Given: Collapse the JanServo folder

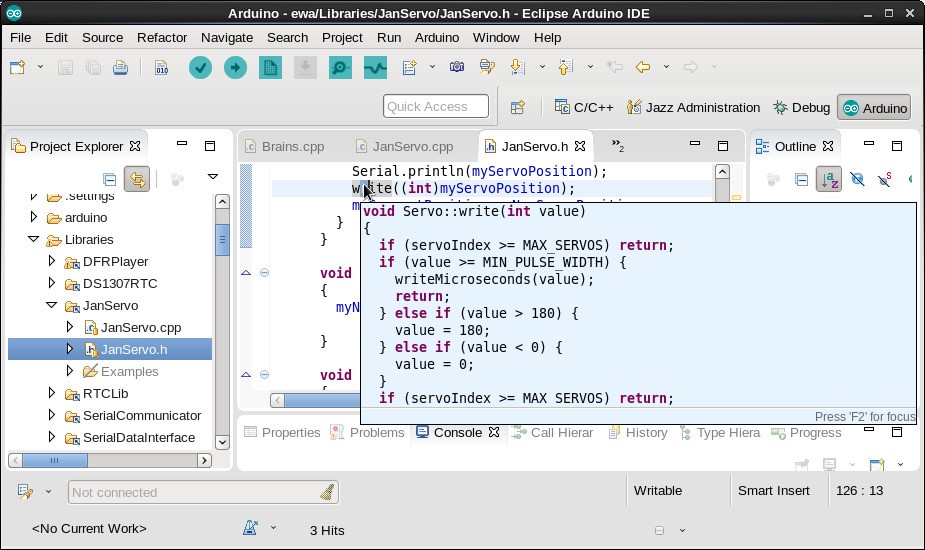Looking at the screenshot, I should 52,305.
